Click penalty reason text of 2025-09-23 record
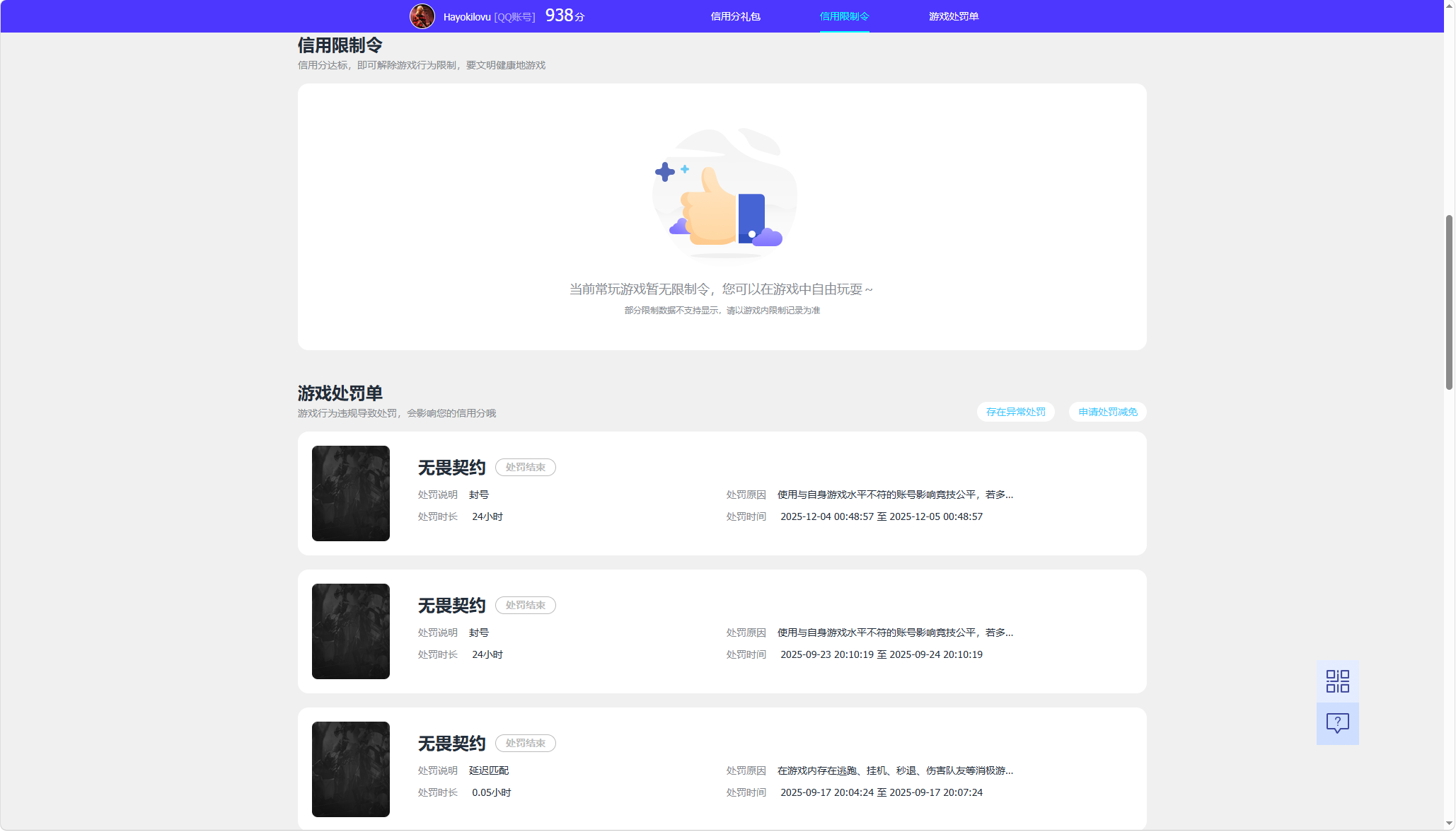This screenshot has width=1456, height=832. (895, 632)
